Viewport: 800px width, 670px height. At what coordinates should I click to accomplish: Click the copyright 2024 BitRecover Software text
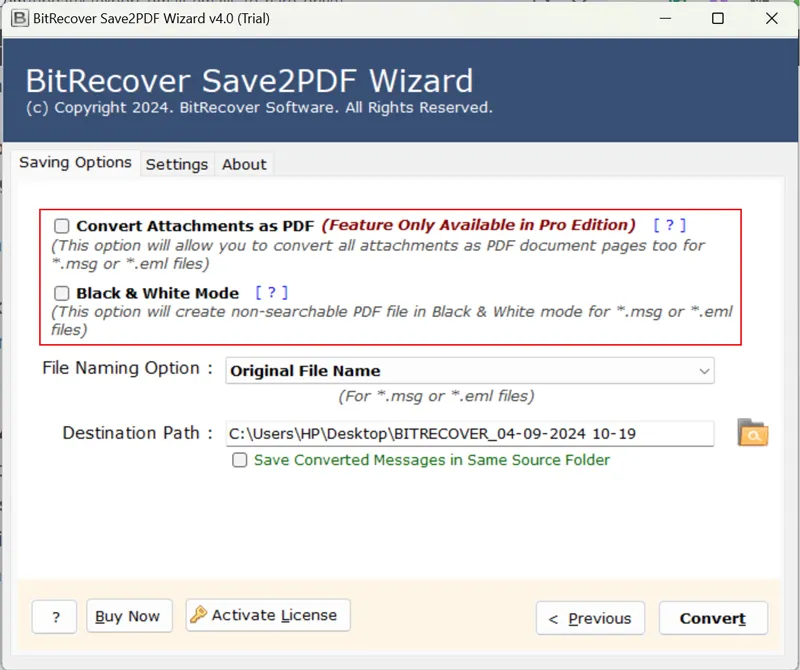259,108
